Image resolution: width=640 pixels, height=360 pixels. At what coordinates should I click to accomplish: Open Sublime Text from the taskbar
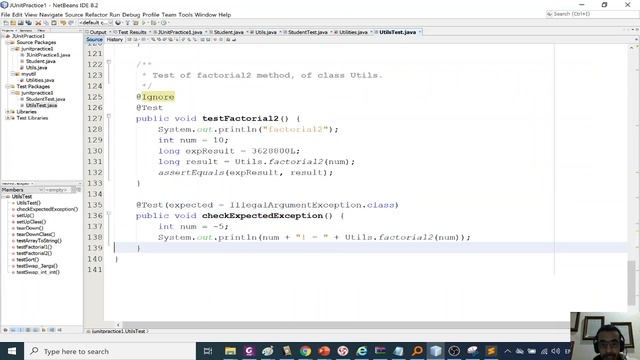(491, 351)
